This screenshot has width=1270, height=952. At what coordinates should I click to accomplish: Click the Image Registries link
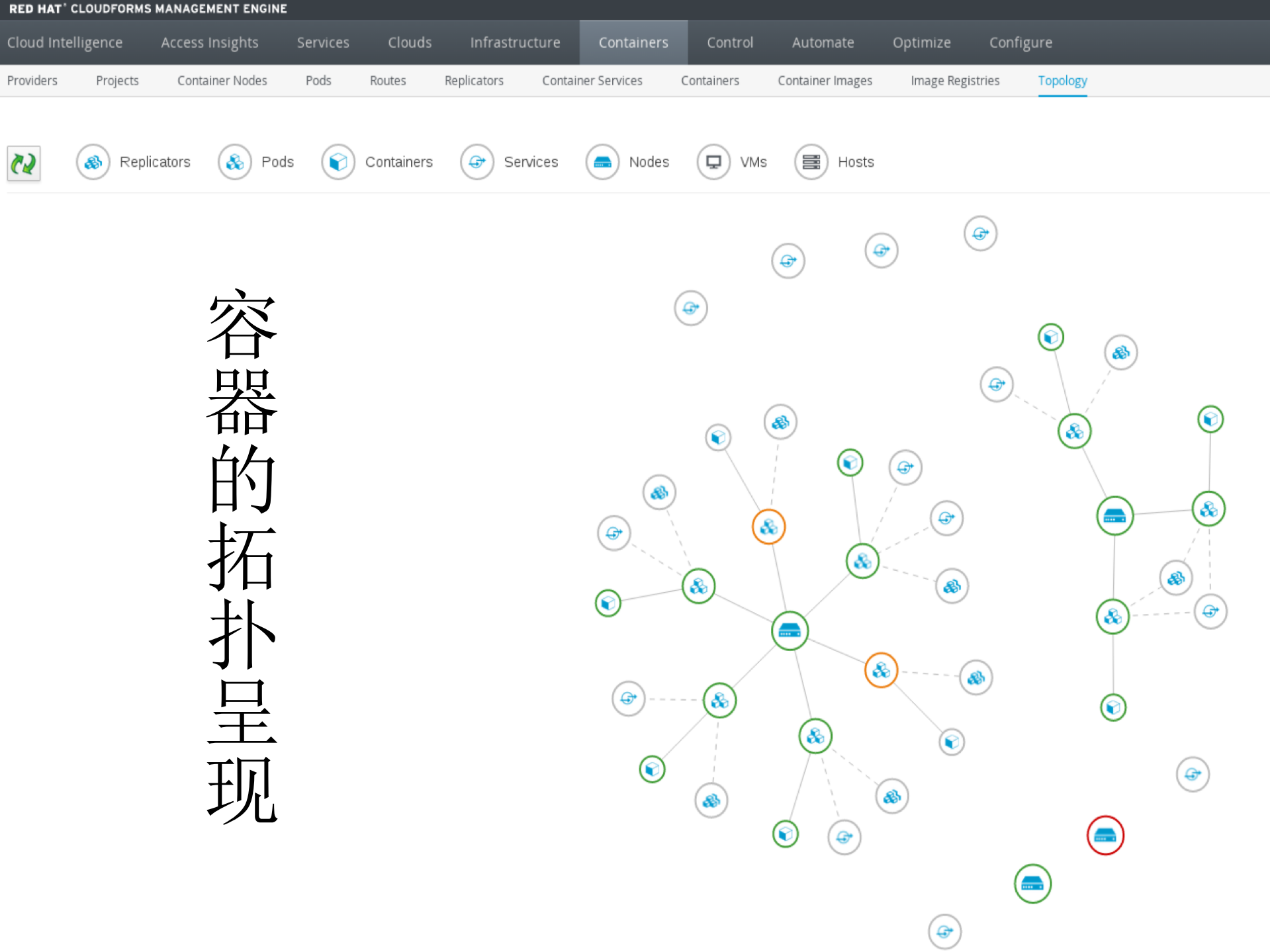point(954,80)
